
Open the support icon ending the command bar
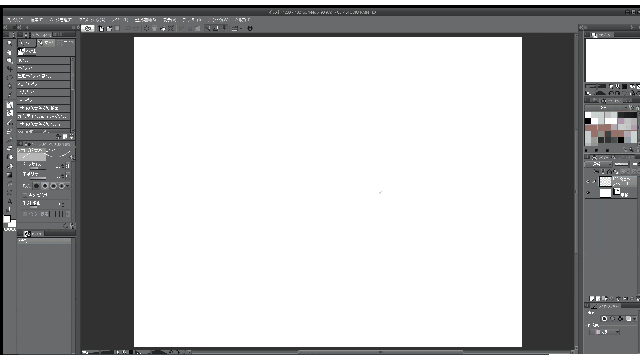250,28
